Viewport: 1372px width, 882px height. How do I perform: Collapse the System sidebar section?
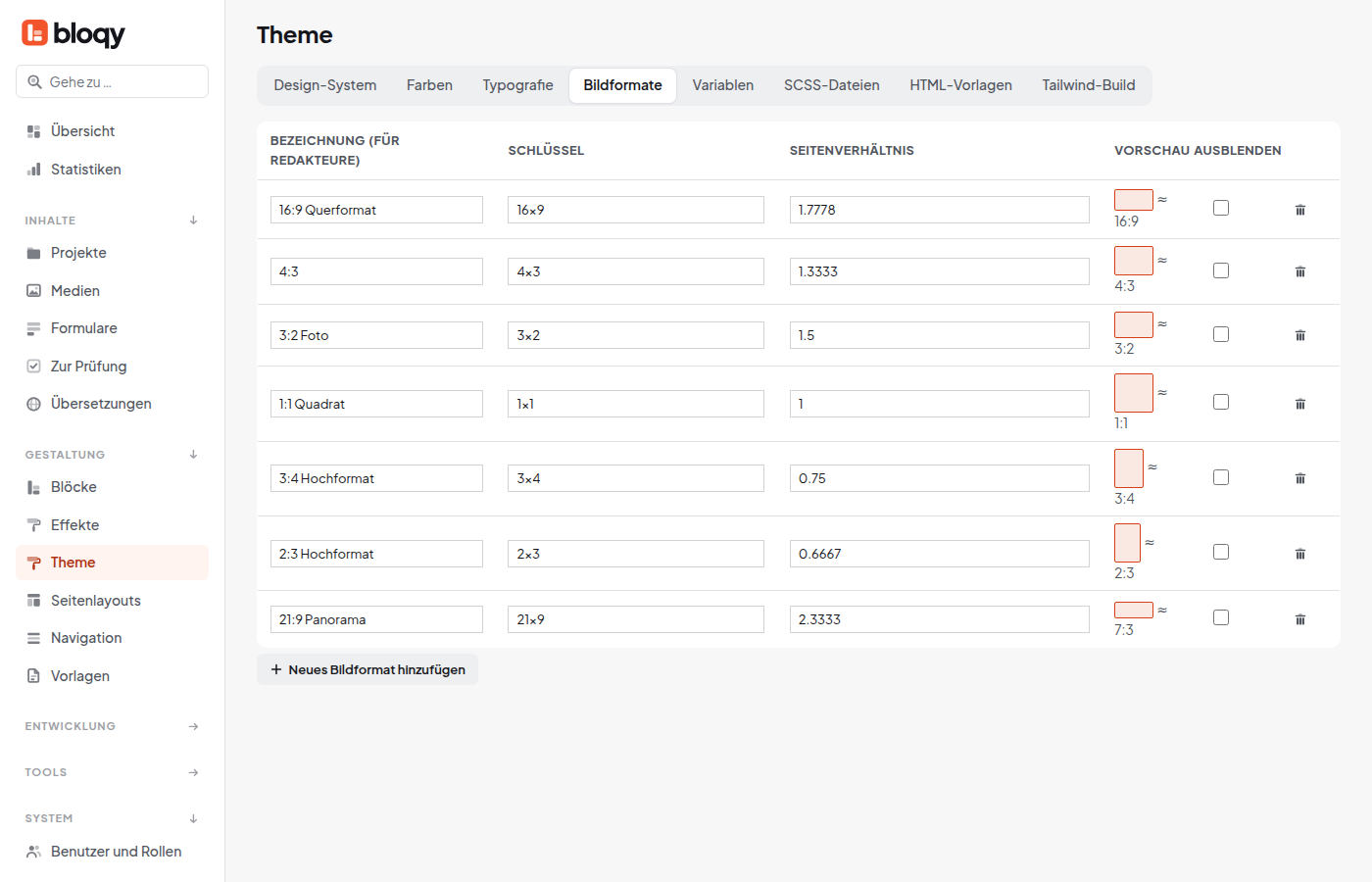(193, 818)
